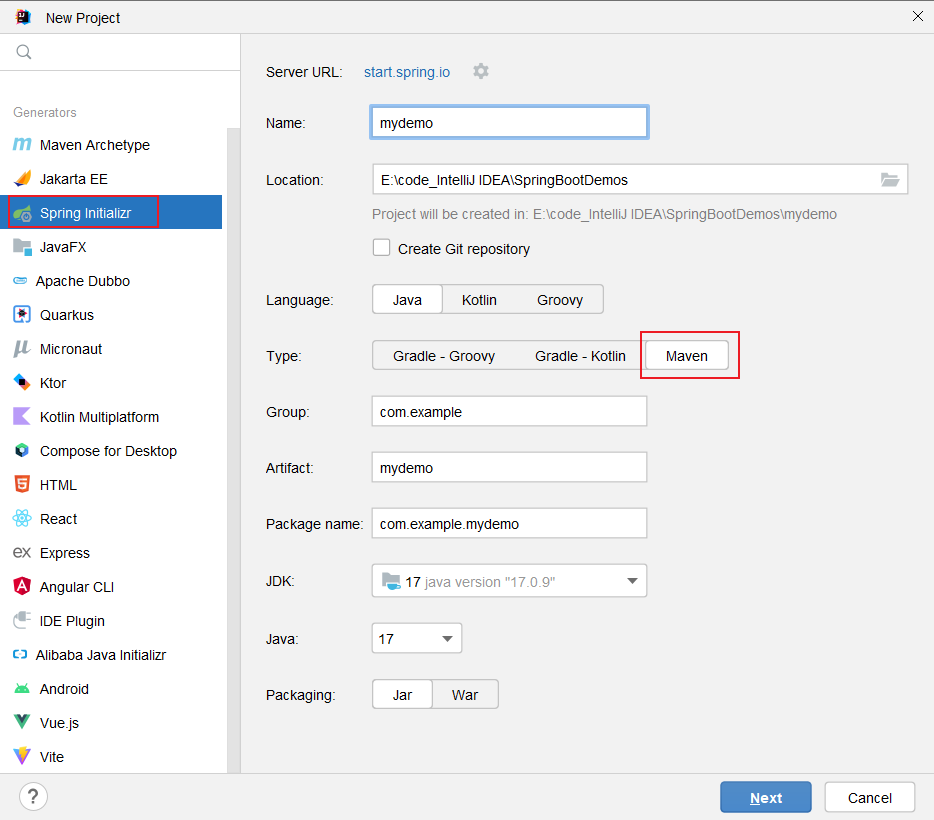Choose Gradle - Kotlin build type
The width and height of the screenshot is (934, 820).
580,356
